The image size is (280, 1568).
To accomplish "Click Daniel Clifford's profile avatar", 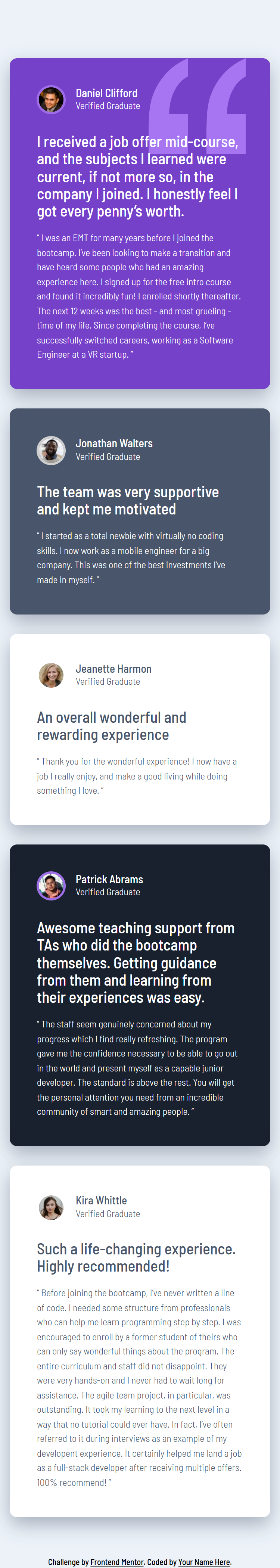I will (x=51, y=99).
